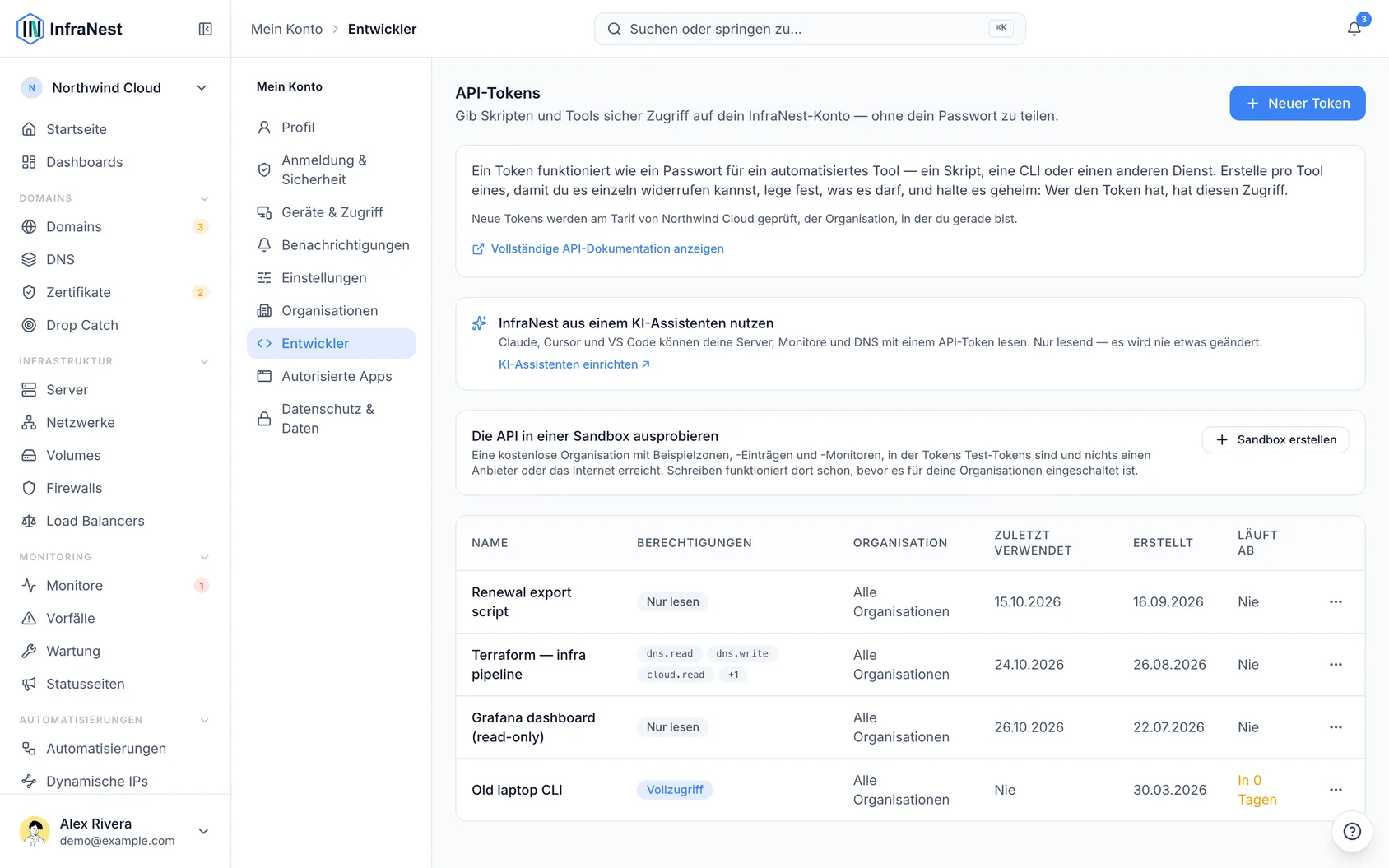This screenshot has height=868, width=1389.
Task: Select Anmeldung & Sicherheit
Action: [331, 169]
